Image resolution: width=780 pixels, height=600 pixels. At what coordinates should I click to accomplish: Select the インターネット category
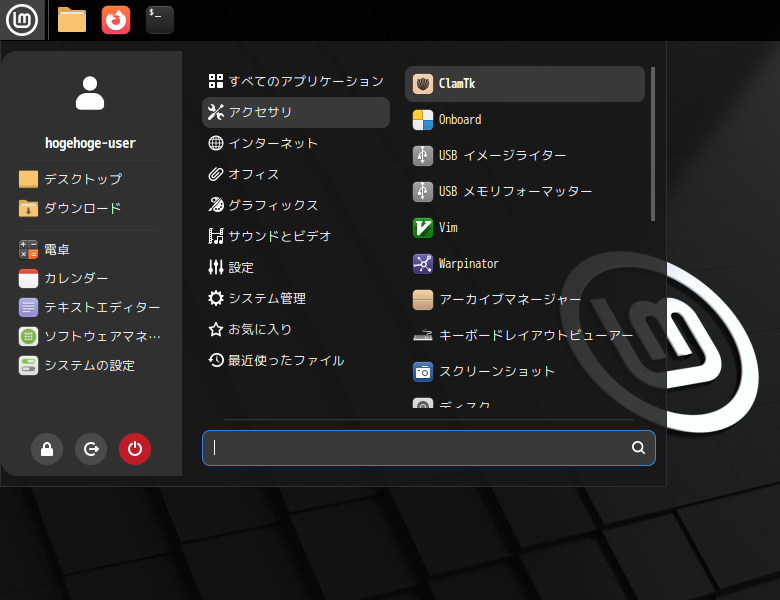click(296, 143)
